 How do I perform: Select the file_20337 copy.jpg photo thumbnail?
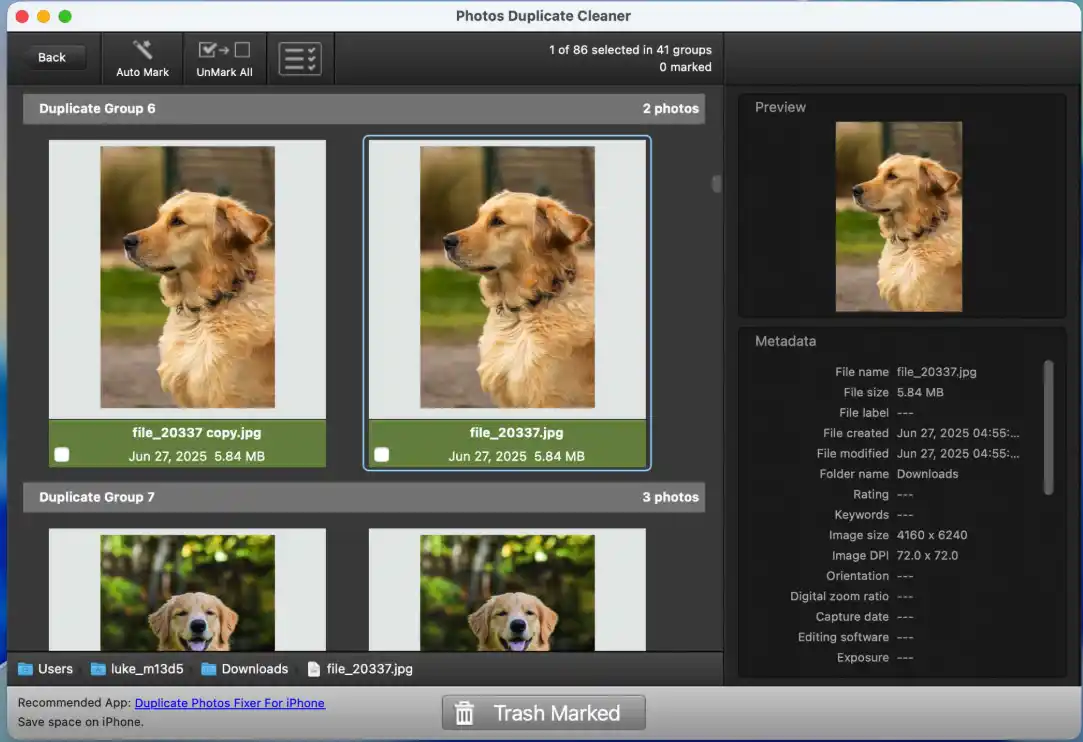[186, 275]
